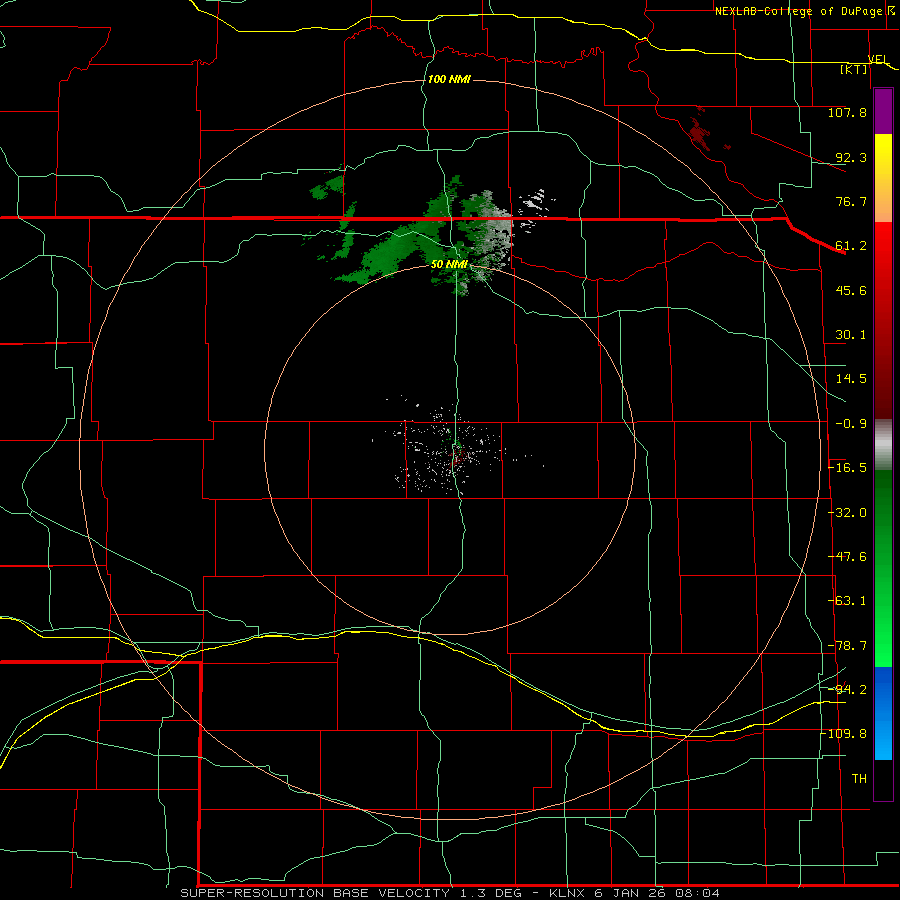
Task: Select the -32.0 scale value
Action: tap(847, 513)
